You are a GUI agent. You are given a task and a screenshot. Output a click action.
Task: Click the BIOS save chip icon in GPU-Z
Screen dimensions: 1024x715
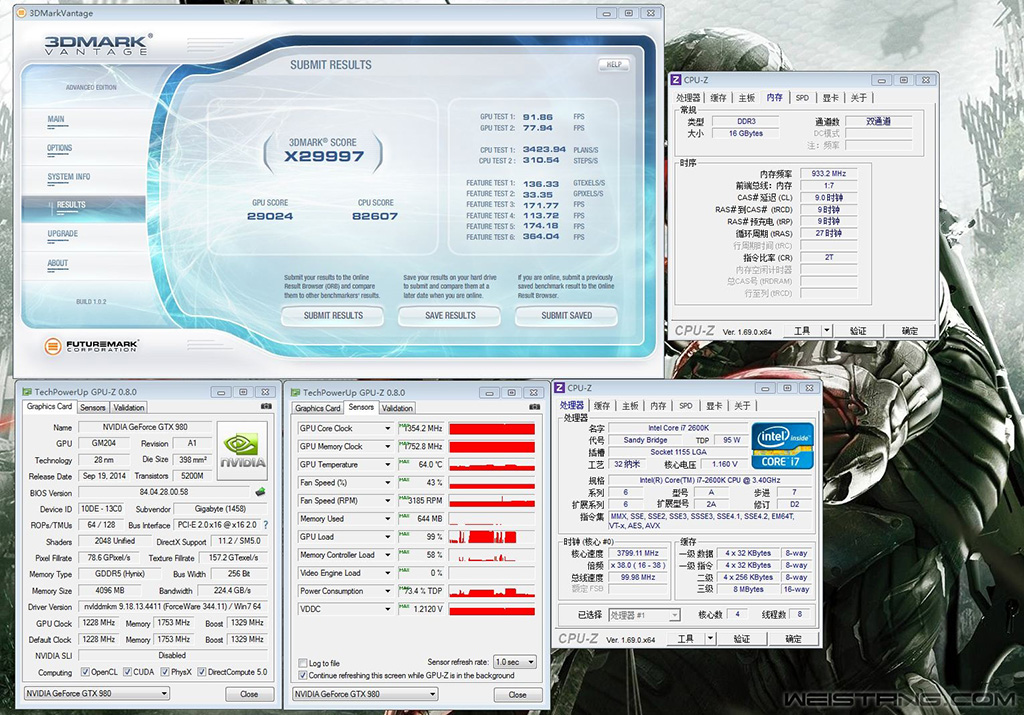[260, 492]
